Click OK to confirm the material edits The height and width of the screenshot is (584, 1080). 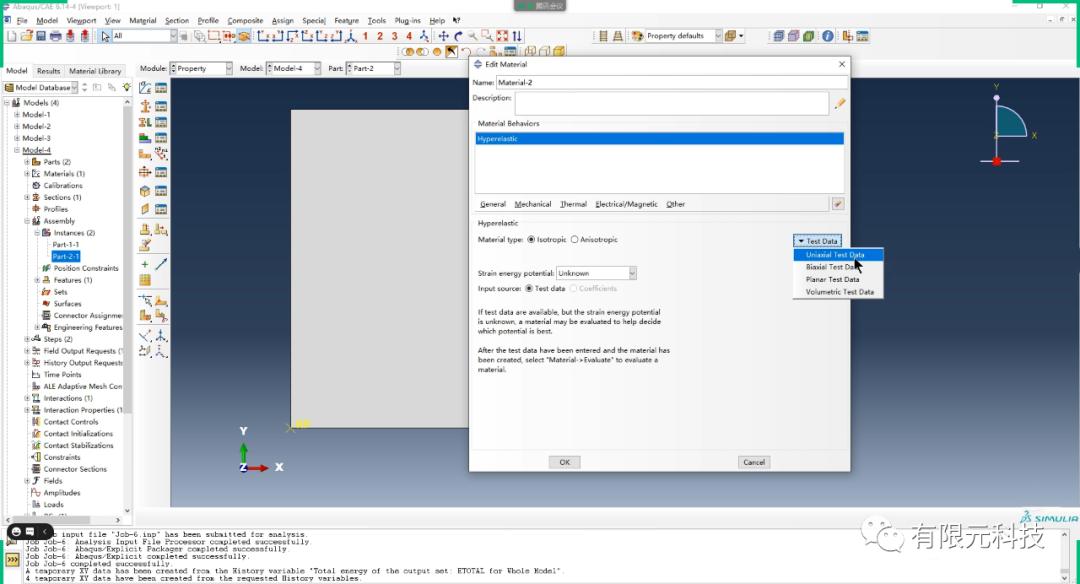(563, 462)
